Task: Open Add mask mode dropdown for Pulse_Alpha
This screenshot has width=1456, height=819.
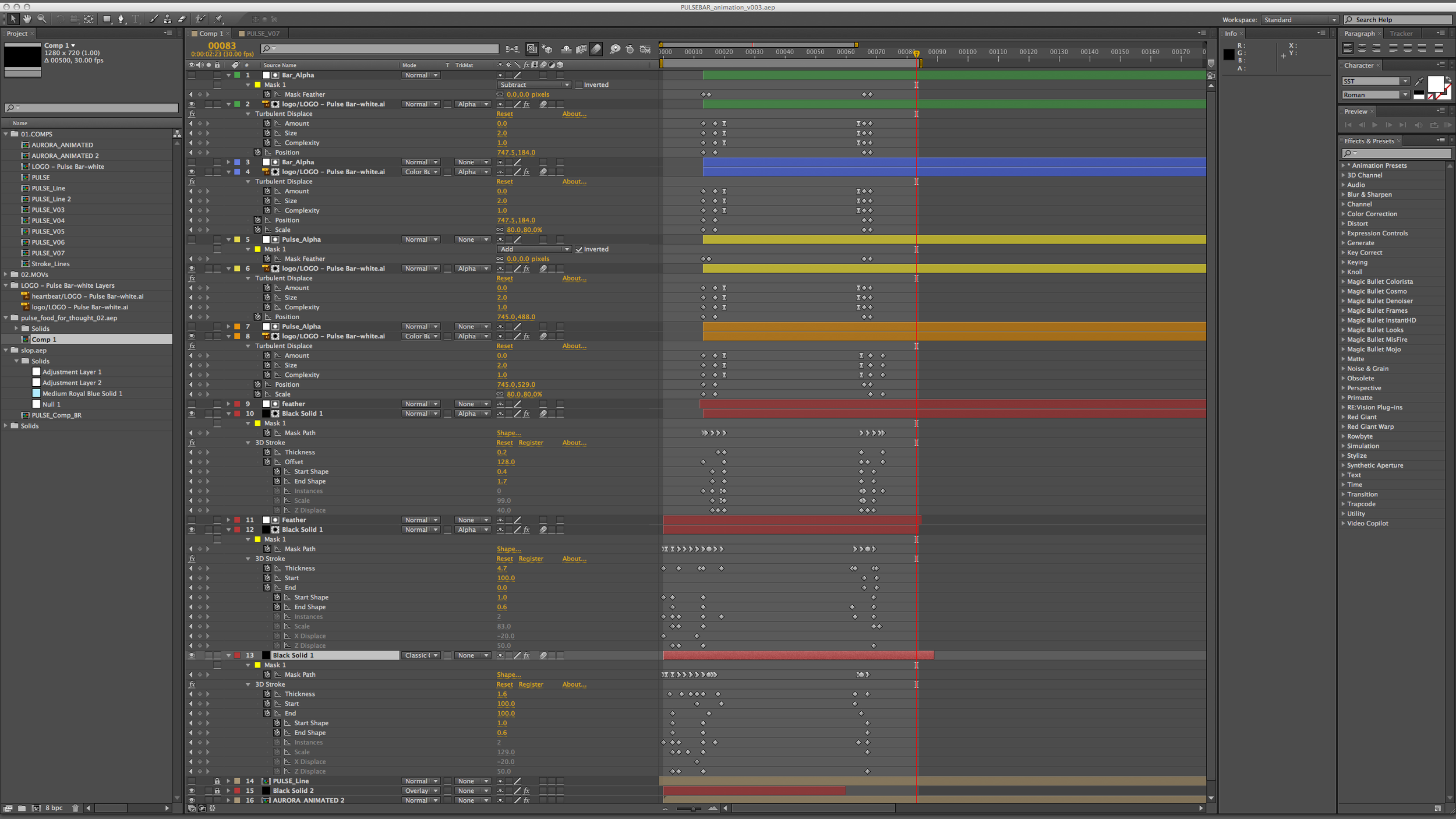Action: point(534,249)
